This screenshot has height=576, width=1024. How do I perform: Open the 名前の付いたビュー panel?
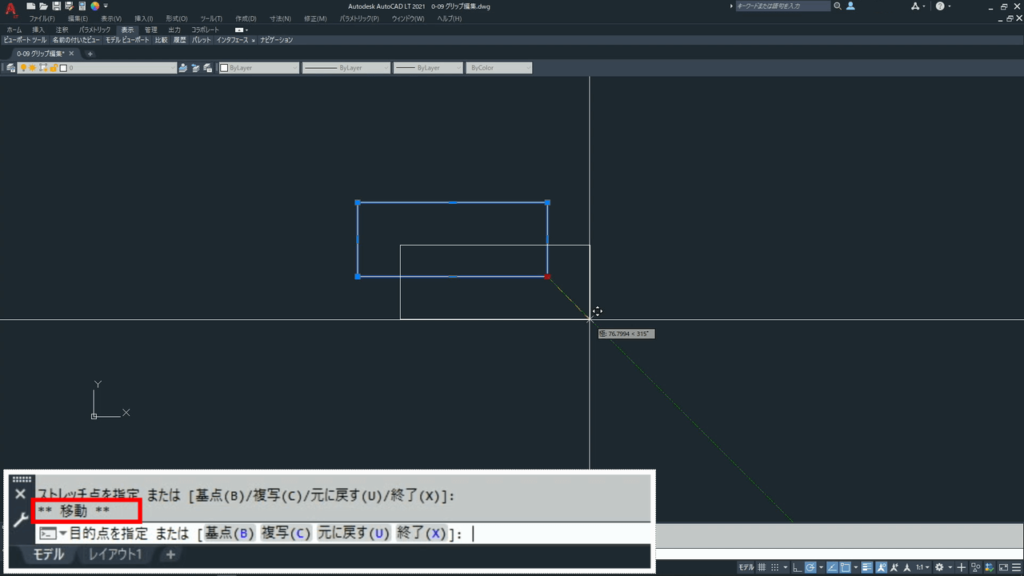tap(76, 40)
